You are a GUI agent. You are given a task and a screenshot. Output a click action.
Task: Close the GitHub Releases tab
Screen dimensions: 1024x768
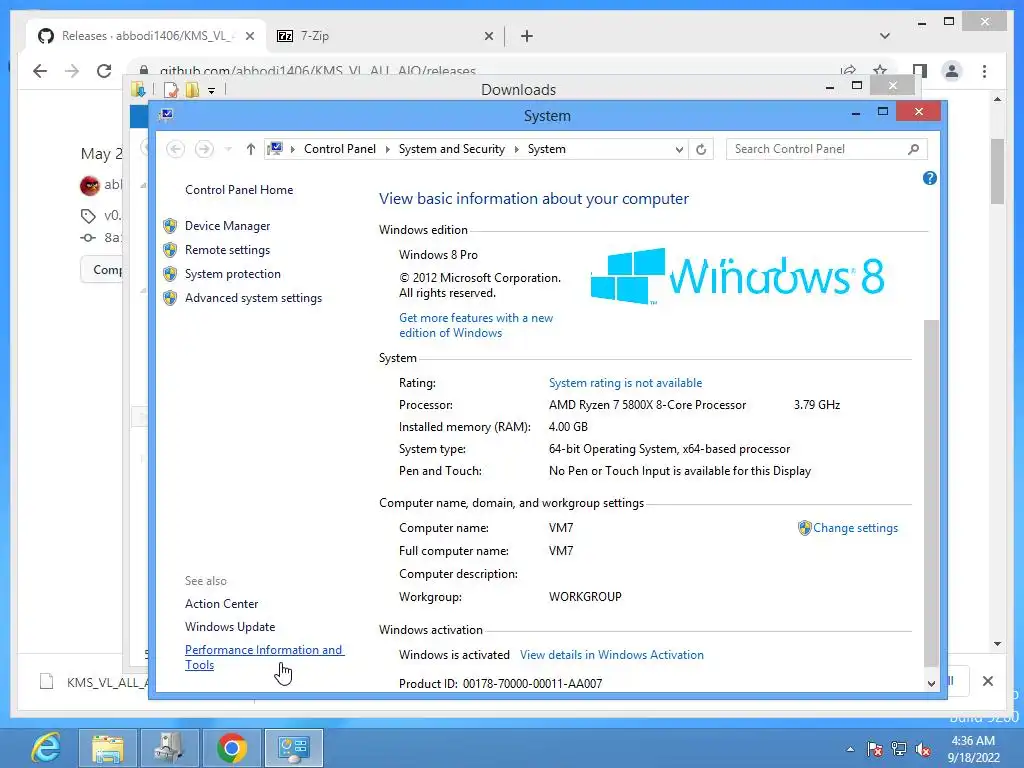(249, 37)
